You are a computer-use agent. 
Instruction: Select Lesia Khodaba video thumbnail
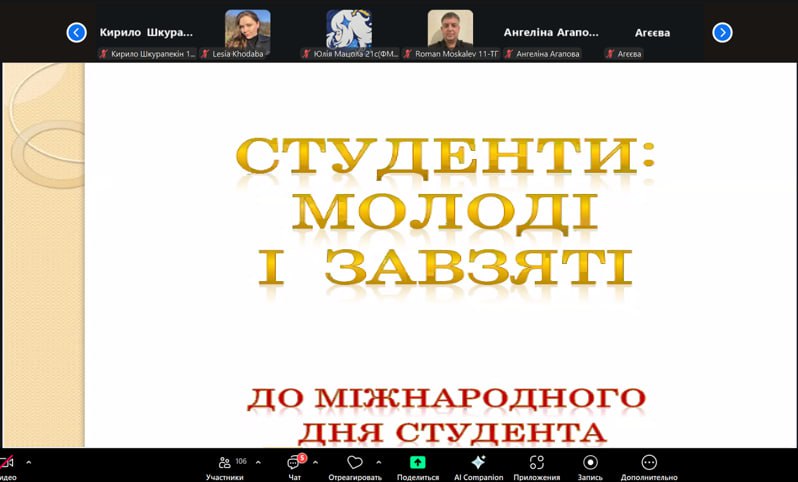[248, 30]
